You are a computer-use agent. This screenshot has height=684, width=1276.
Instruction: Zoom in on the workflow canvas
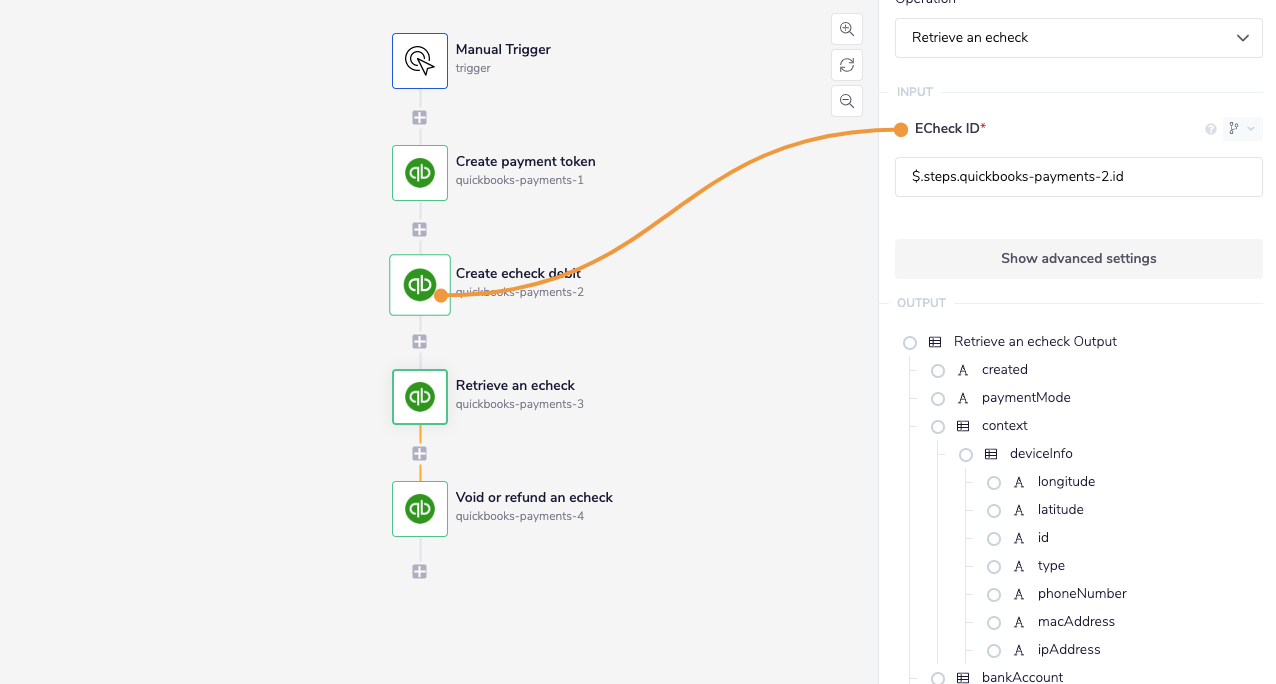click(x=846, y=29)
